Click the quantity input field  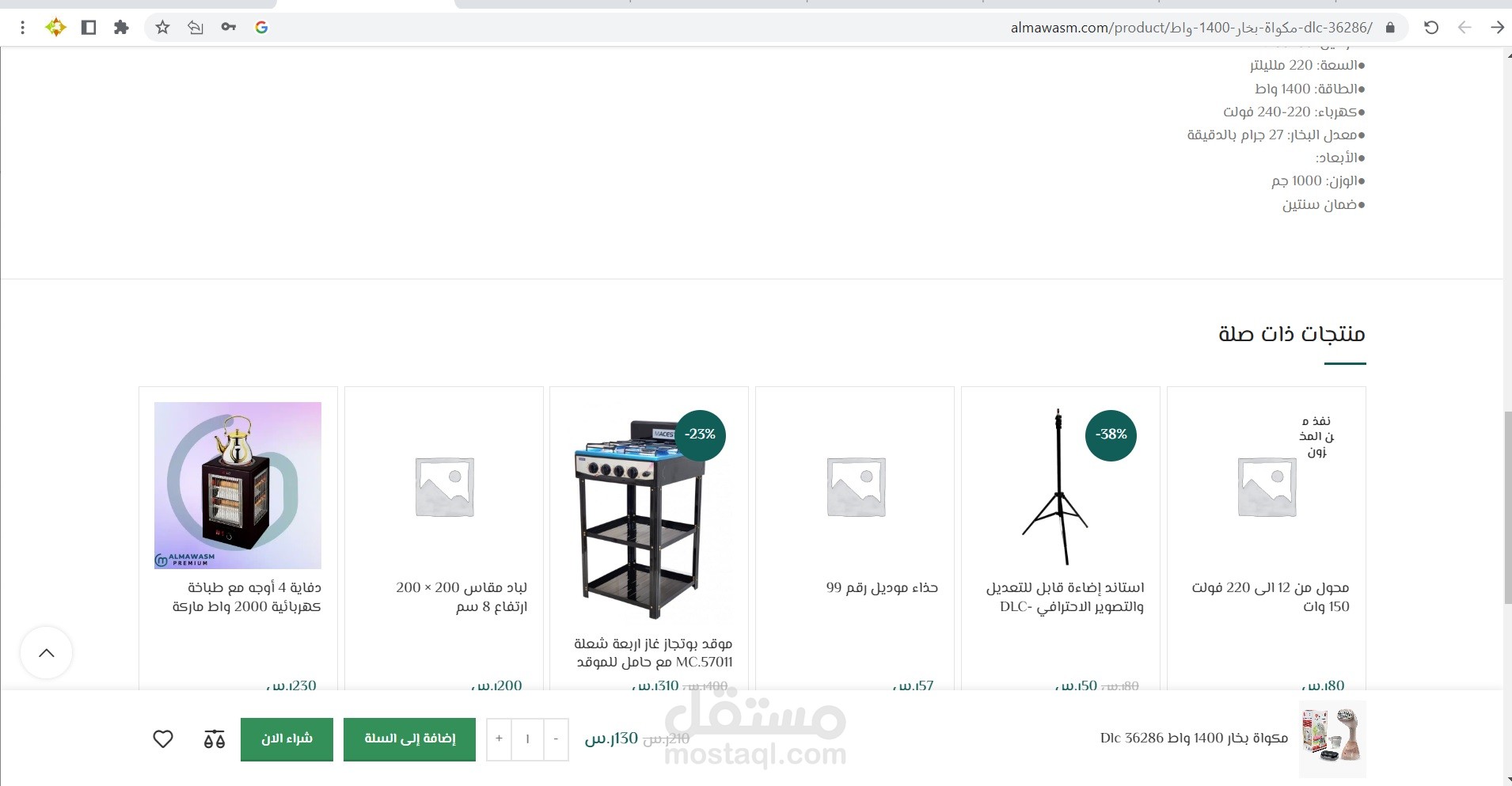(x=527, y=739)
